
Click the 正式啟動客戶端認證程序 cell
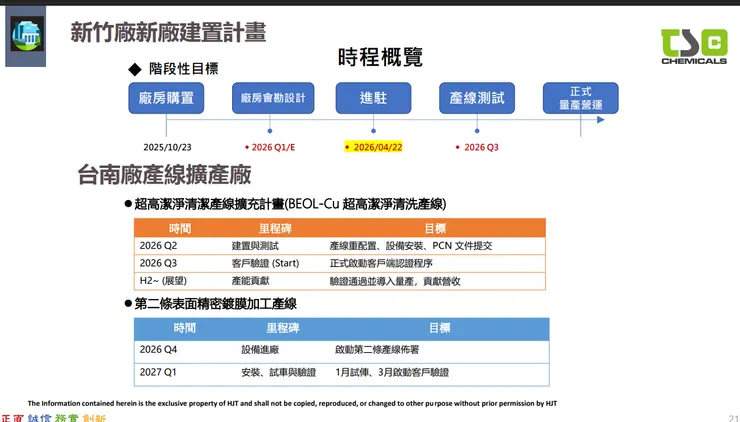pos(381,263)
